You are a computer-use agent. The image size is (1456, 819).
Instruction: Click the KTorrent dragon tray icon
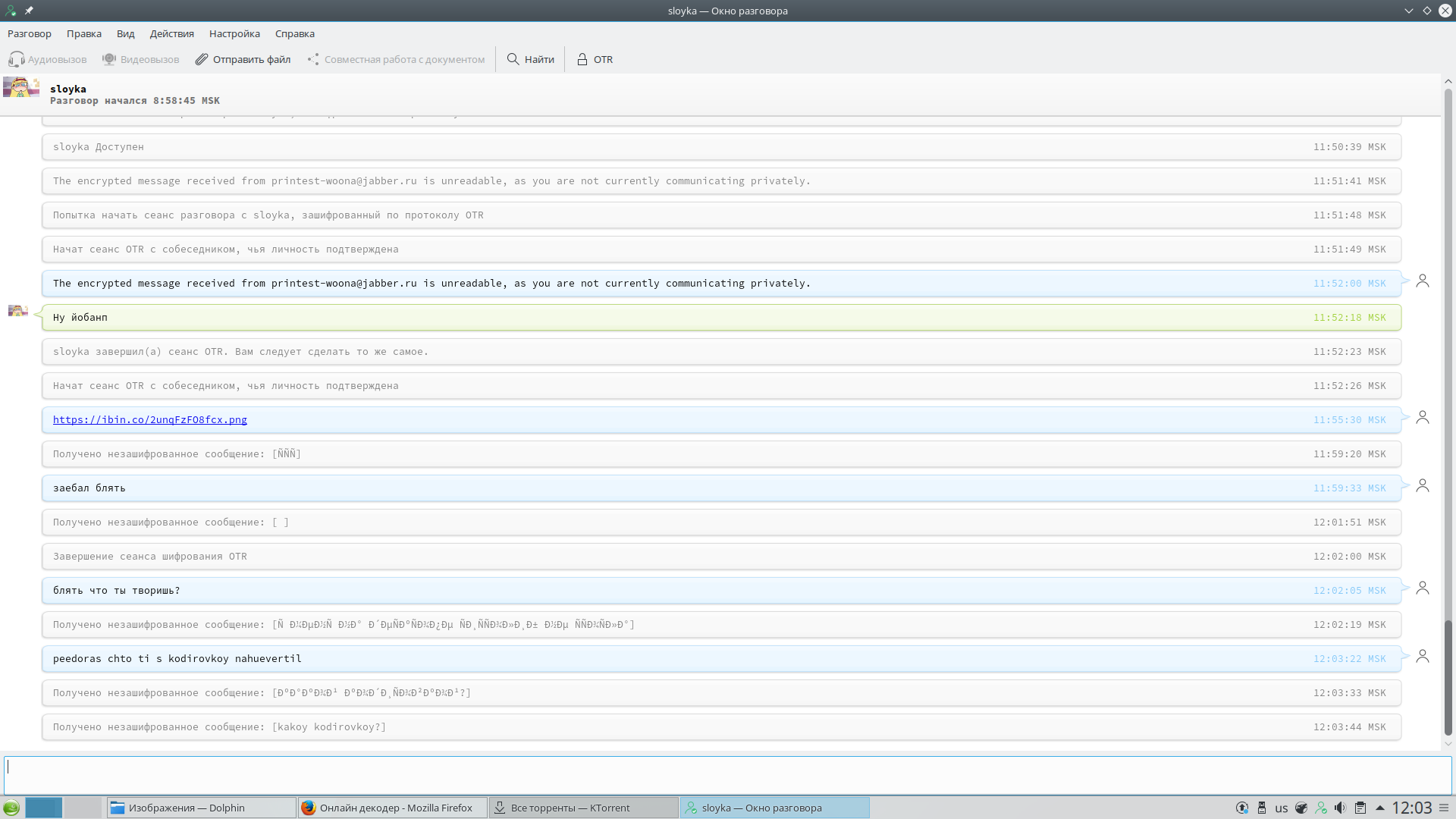[x=1301, y=808]
